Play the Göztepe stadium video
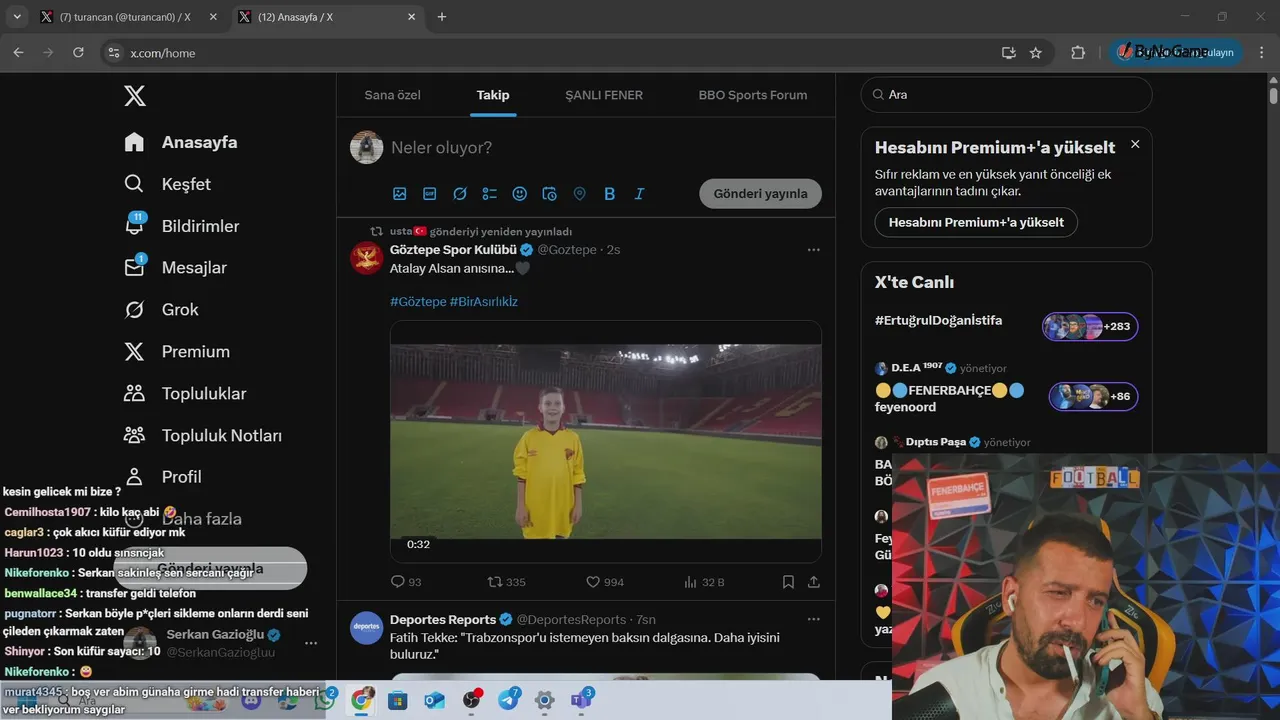Screen dimensions: 1280x720 tap(606, 442)
